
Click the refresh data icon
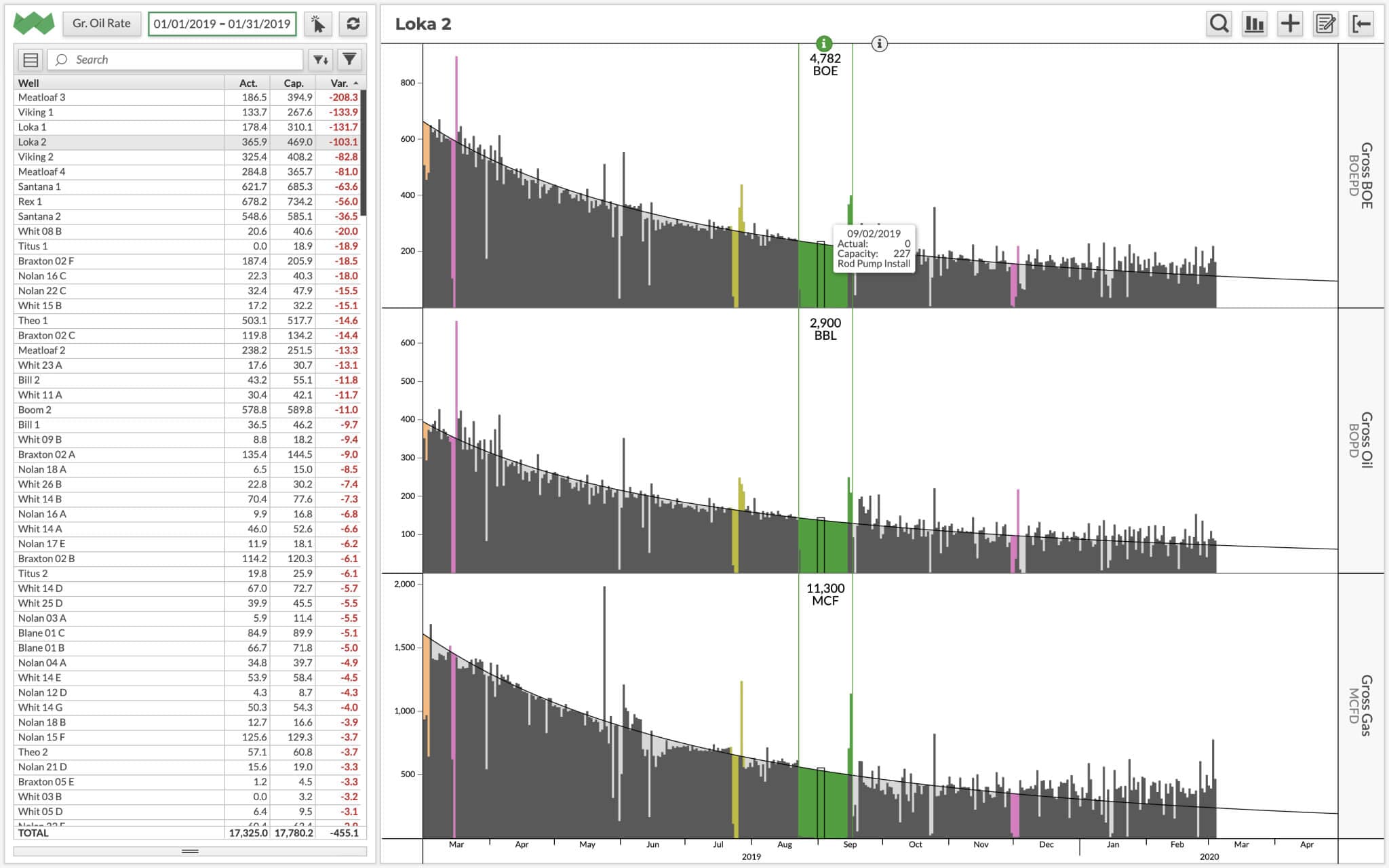[353, 24]
